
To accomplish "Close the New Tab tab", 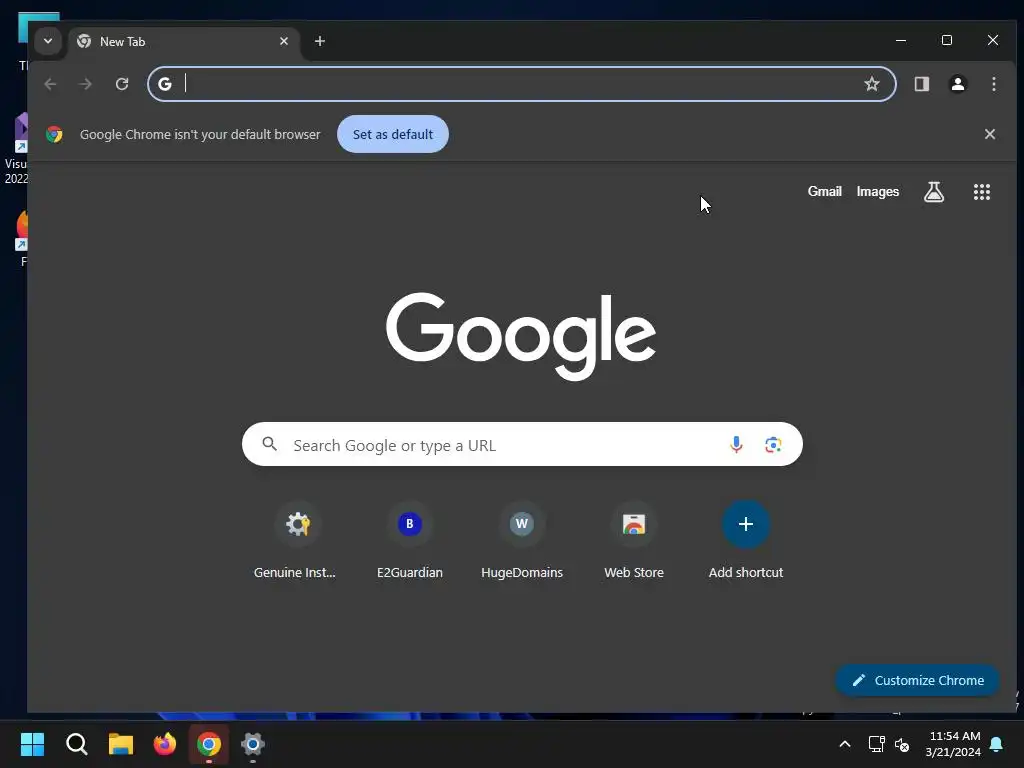I will (x=284, y=41).
